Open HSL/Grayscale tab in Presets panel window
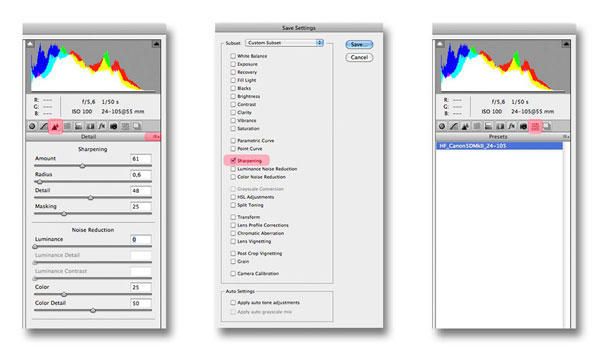 pyautogui.click(x=477, y=126)
